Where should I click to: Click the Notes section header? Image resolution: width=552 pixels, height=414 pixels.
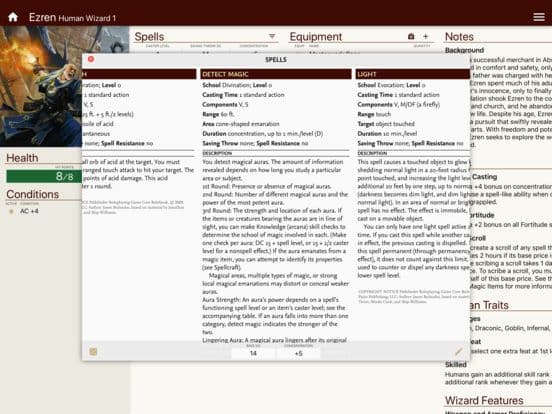tap(459, 37)
